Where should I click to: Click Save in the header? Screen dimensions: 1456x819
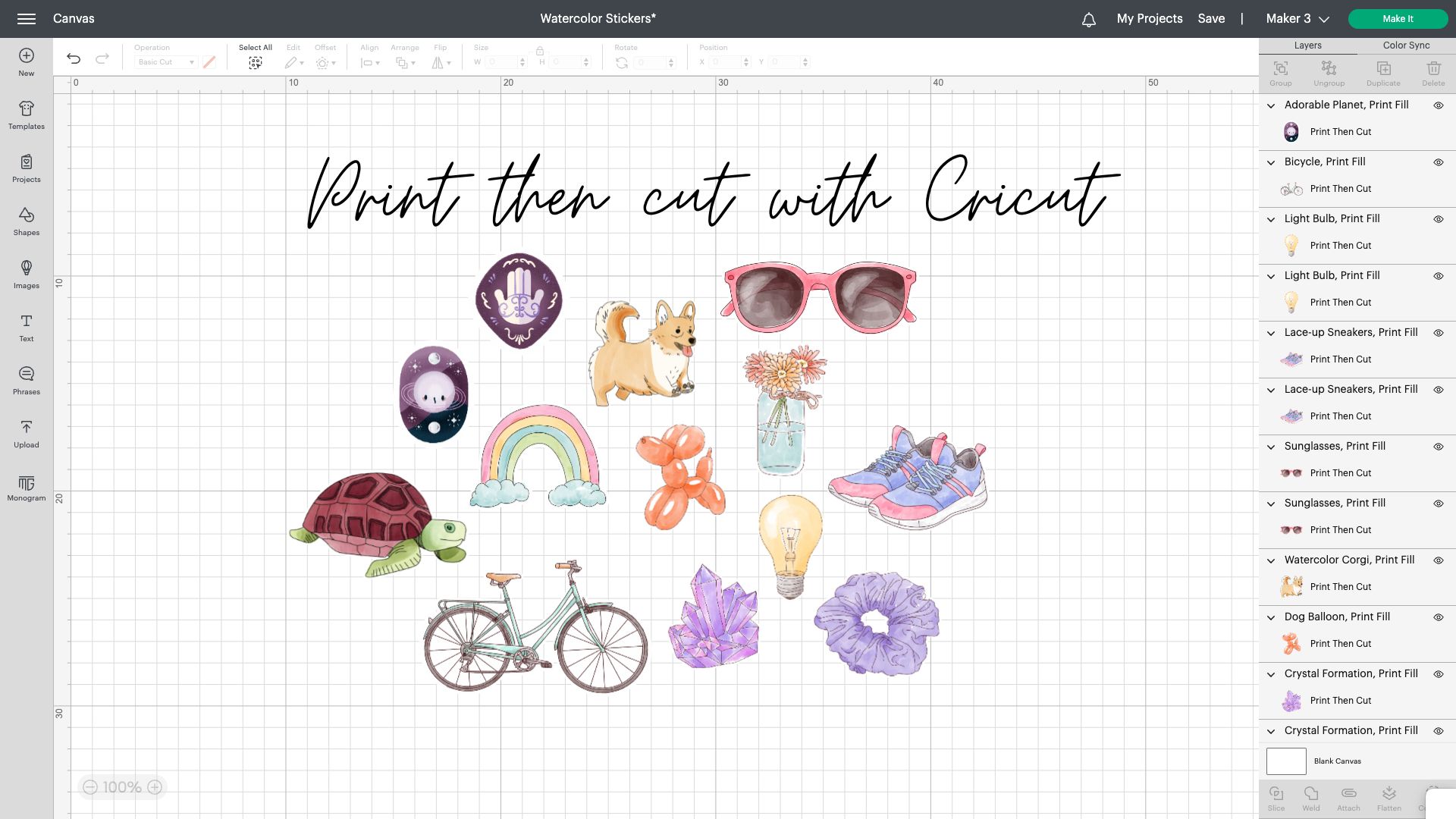click(x=1211, y=19)
